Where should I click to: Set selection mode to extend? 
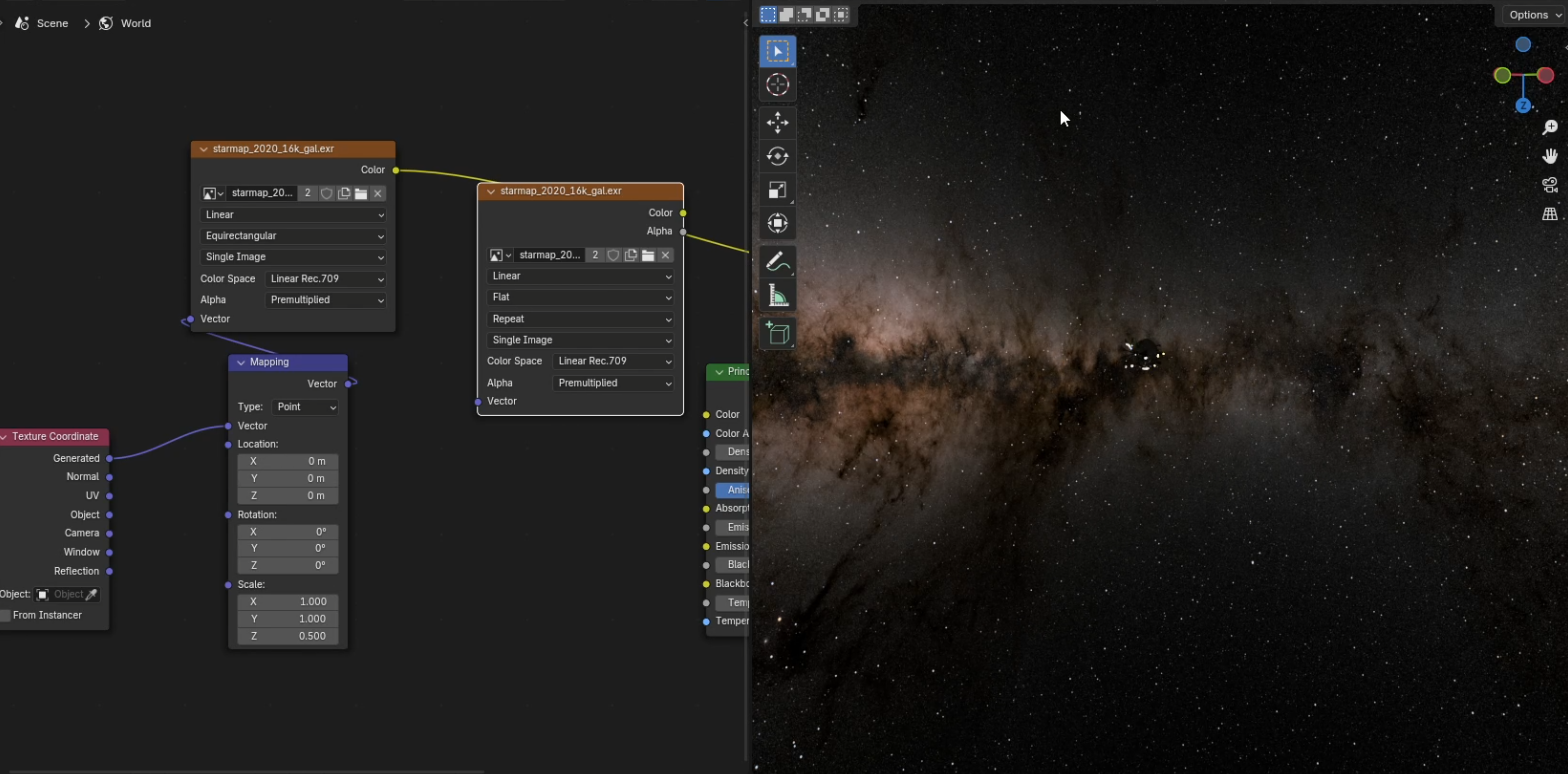[787, 14]
